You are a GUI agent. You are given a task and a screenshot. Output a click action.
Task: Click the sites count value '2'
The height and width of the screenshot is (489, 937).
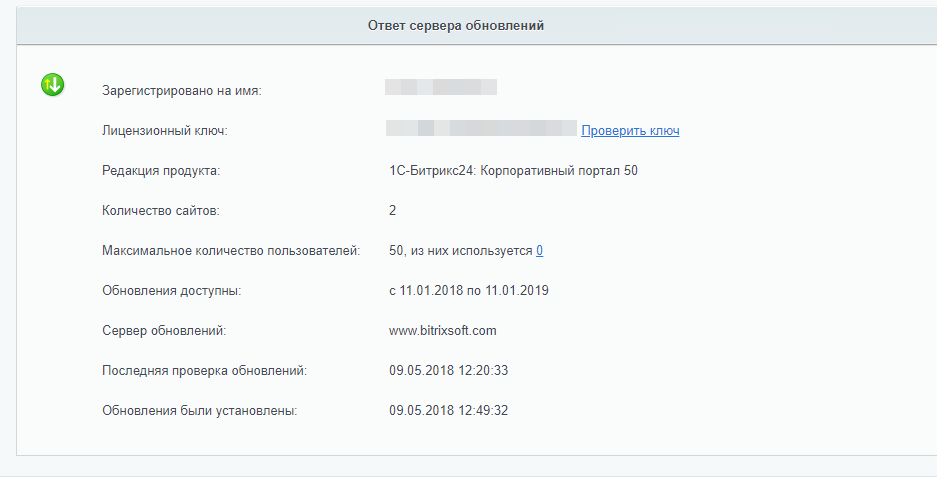[x=393, y=210]
